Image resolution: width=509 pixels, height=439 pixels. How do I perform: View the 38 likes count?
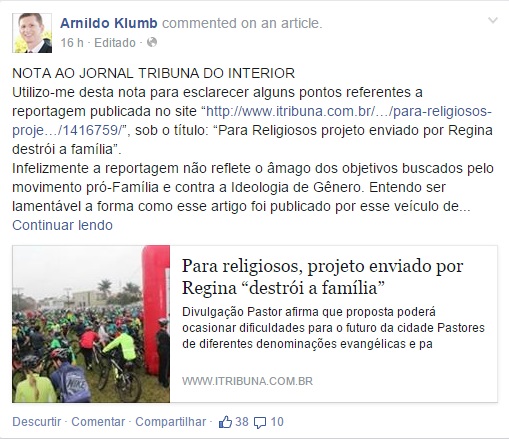(x=242, y=422)
